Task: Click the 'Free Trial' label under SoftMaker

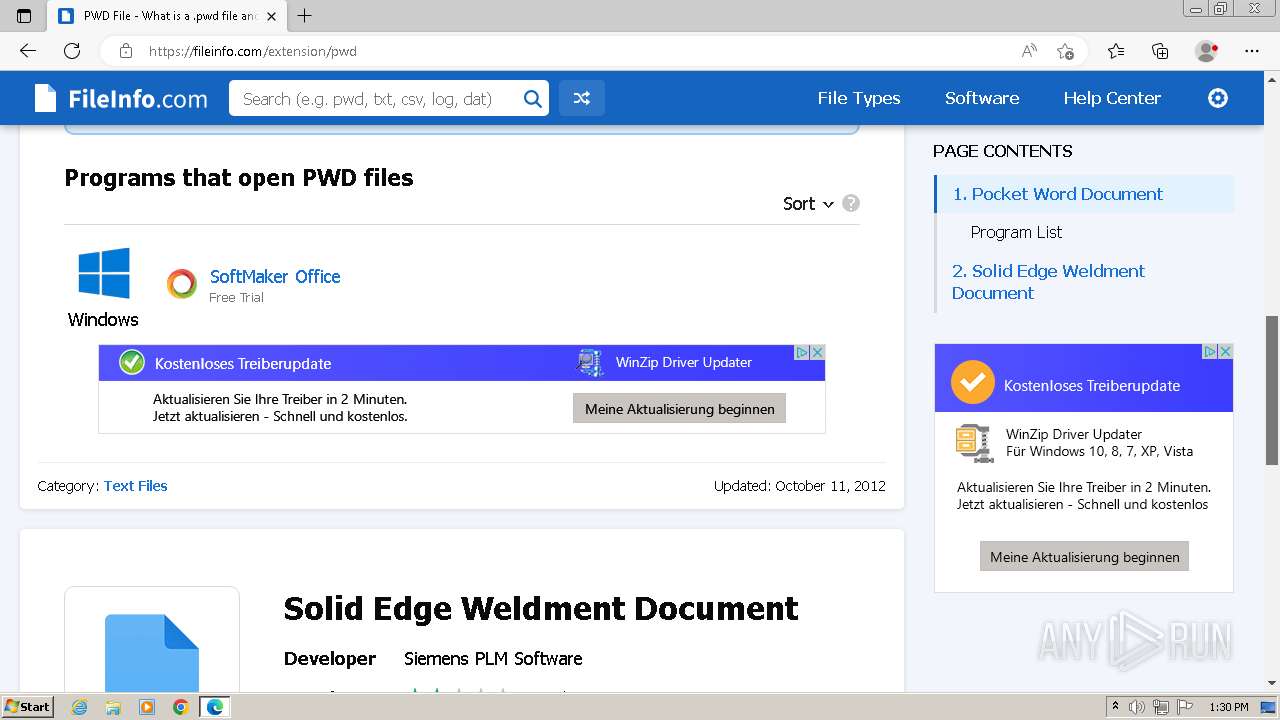Action: point(237,298)
